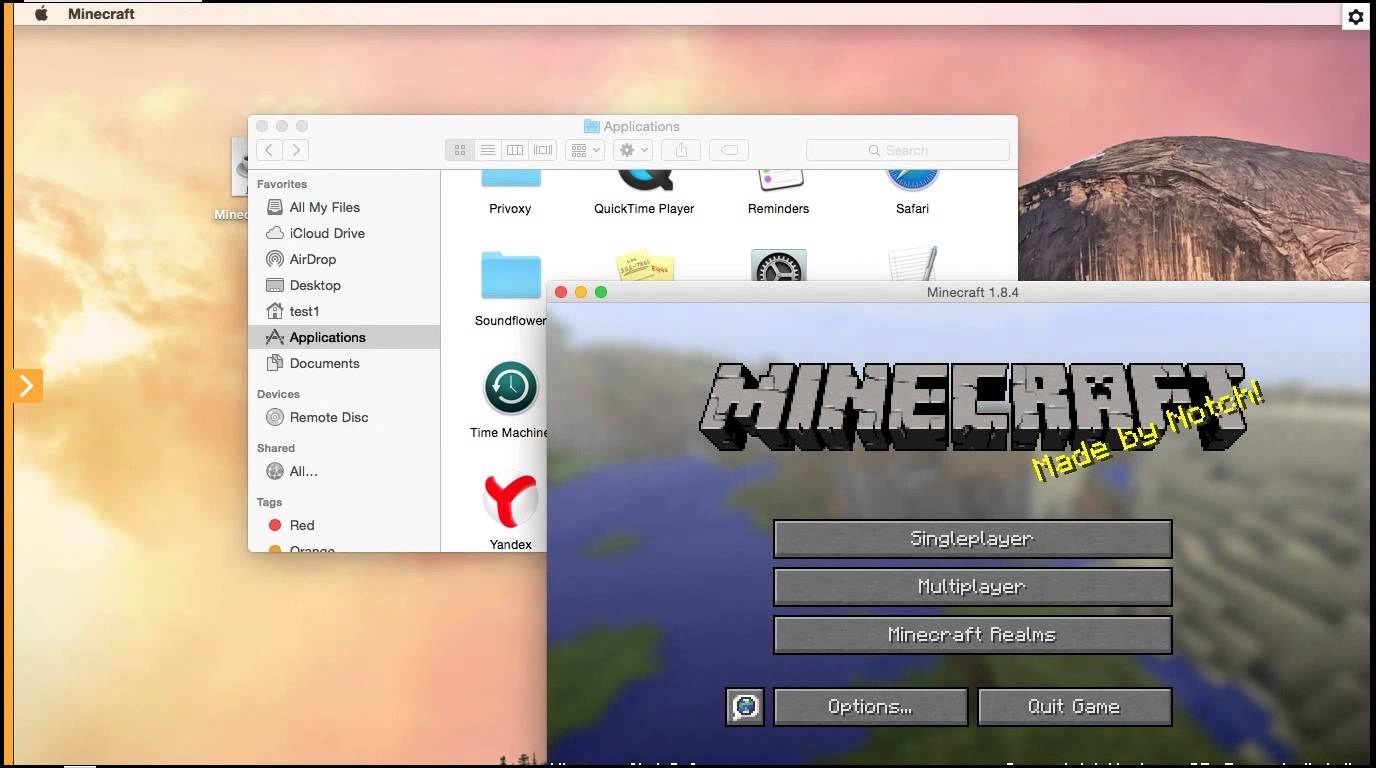Select the Reminders app icon
This screenshot has height=768, width=1376.
(x=779, y=180)
